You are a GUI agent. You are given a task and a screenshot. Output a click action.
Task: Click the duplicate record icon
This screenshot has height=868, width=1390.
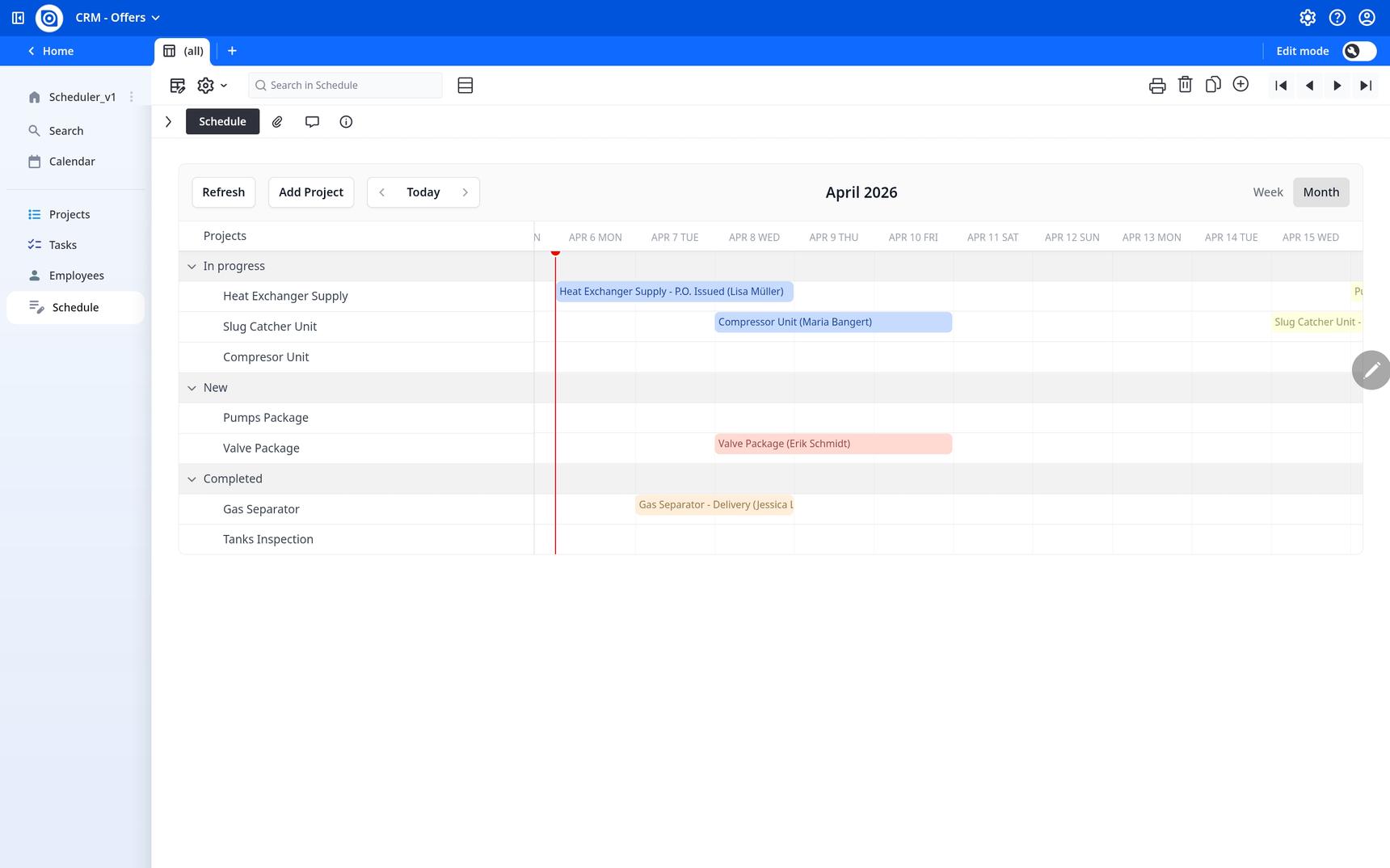[1212, 85]
